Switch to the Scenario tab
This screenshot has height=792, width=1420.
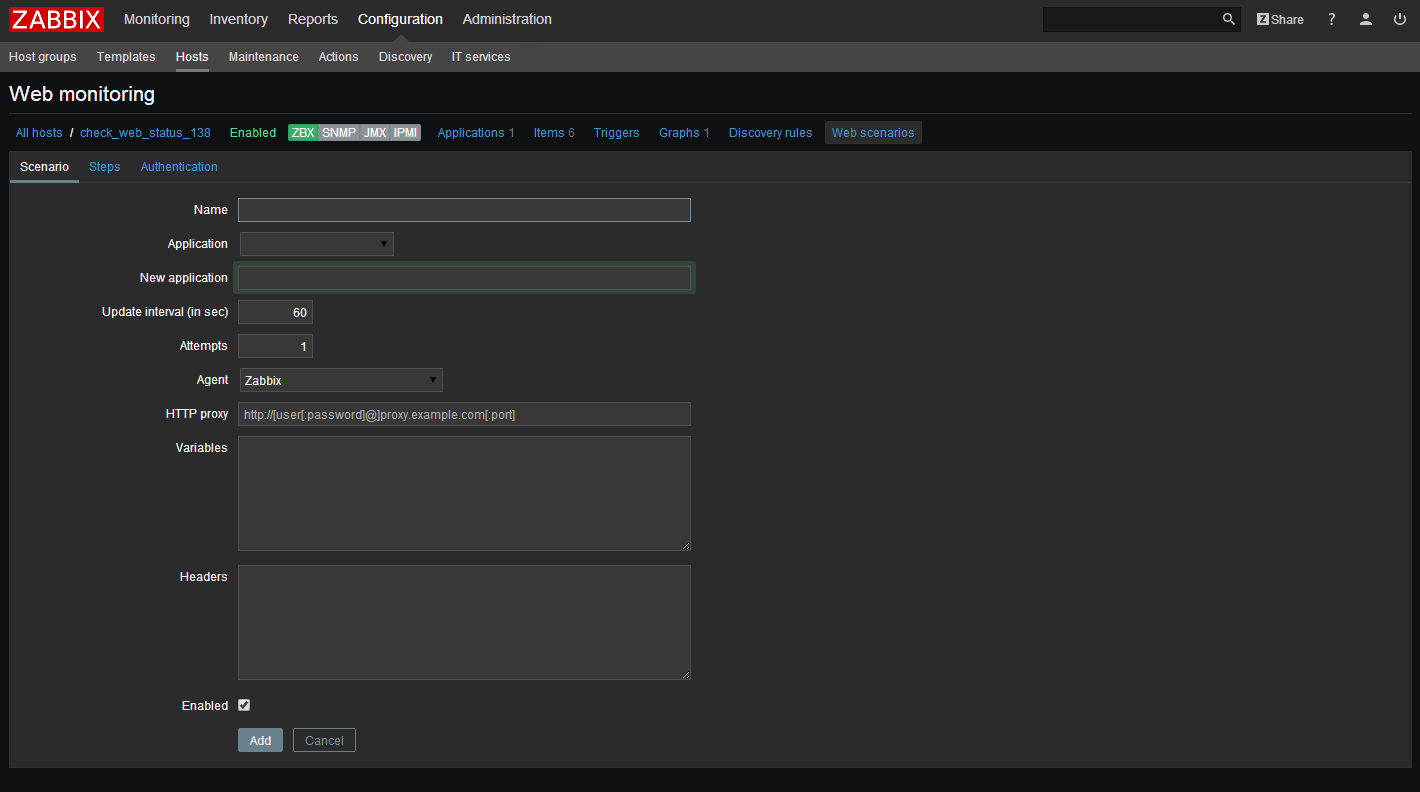(44, 167)
